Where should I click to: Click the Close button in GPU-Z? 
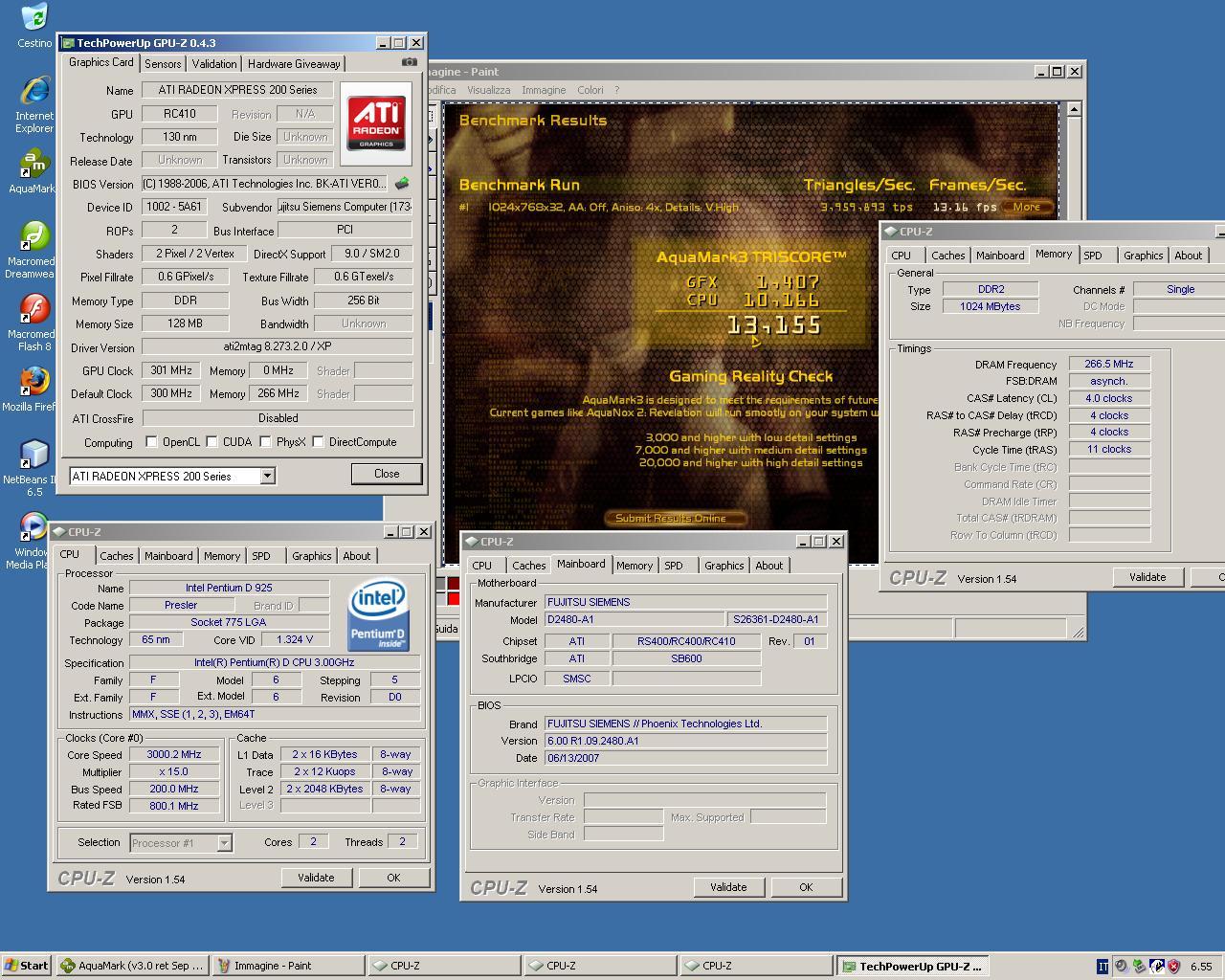[387, 474]
